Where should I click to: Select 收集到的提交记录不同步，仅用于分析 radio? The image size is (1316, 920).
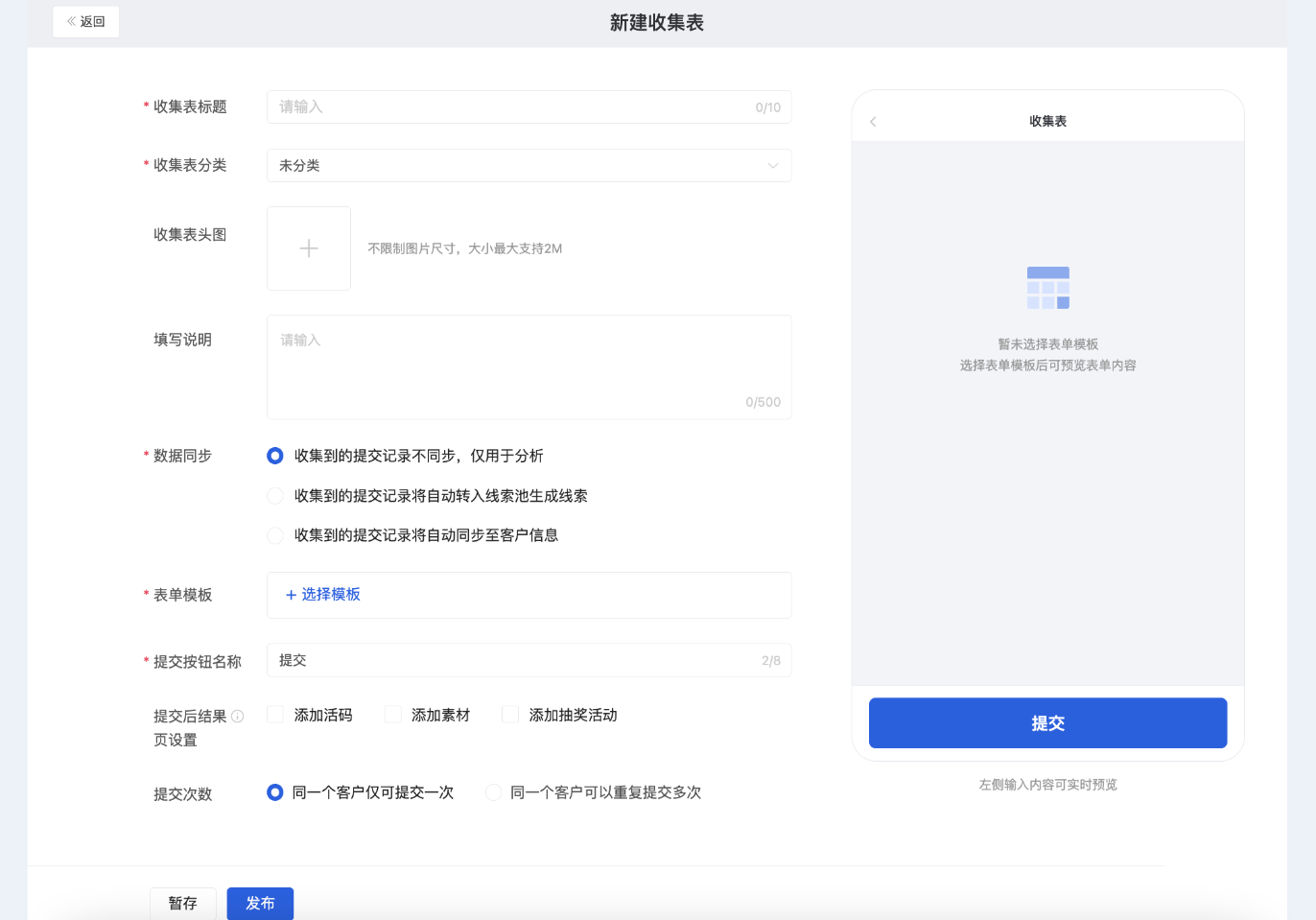point(275,456)
